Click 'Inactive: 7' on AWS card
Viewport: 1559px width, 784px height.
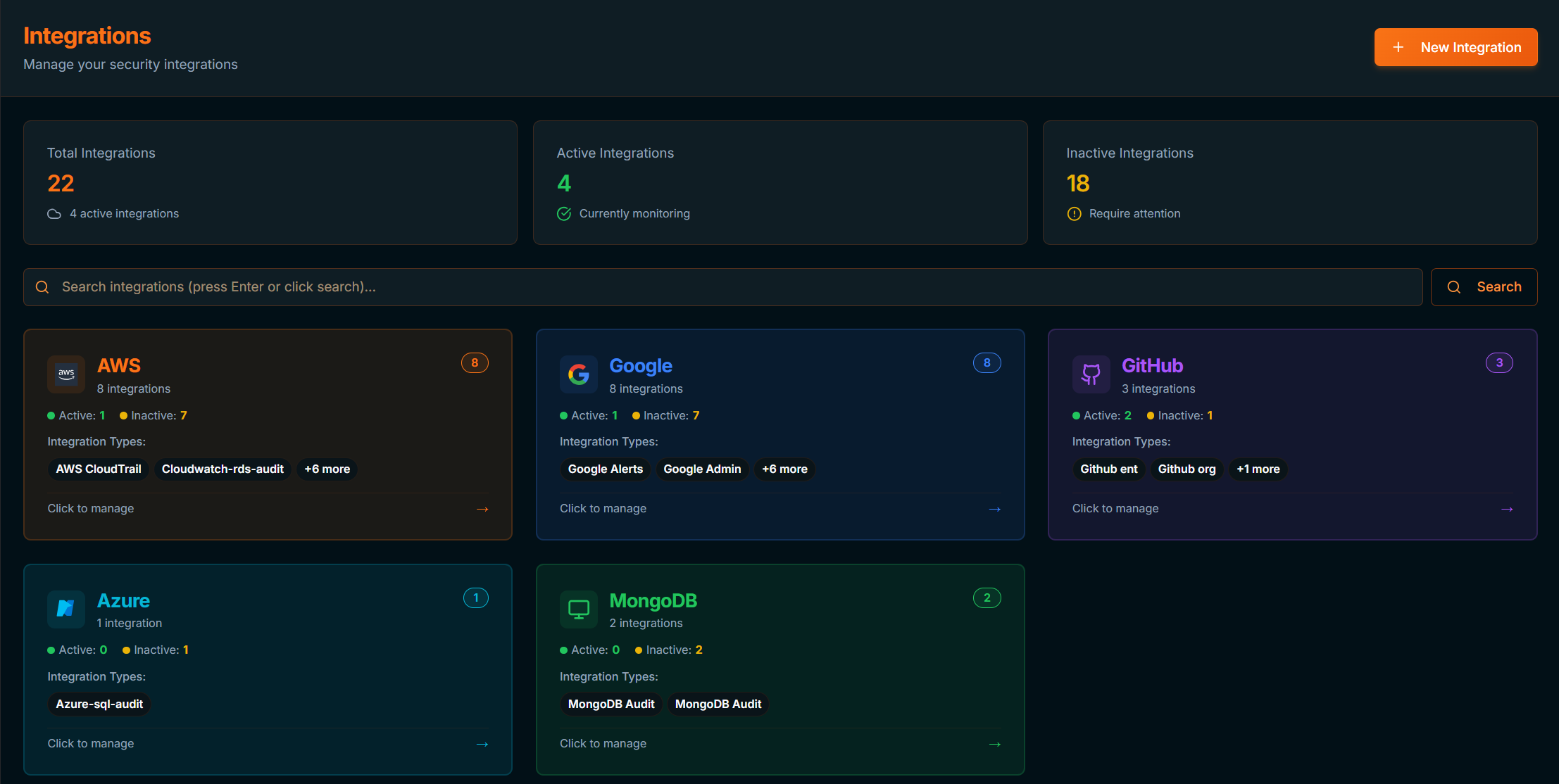point(154,416)
